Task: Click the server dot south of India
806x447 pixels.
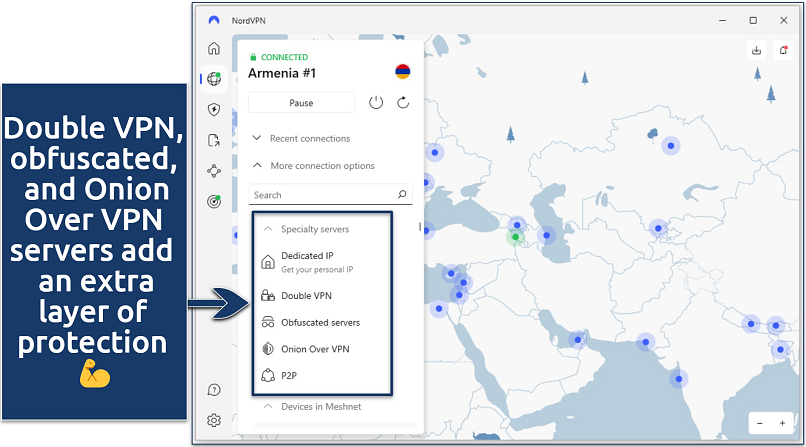Action: (x=679, y=379)
